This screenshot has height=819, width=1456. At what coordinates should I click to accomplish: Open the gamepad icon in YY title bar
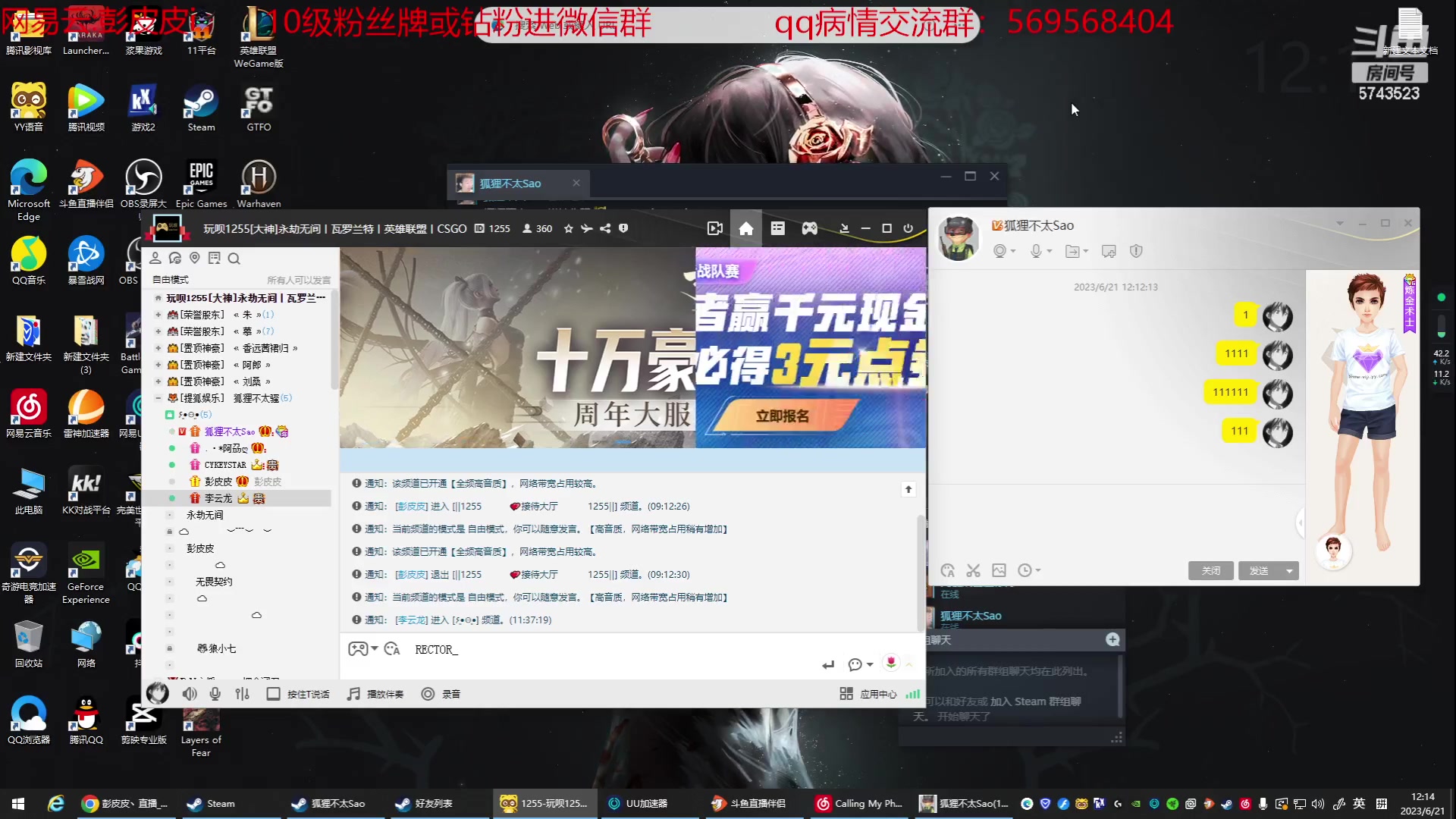coord(810,228)
